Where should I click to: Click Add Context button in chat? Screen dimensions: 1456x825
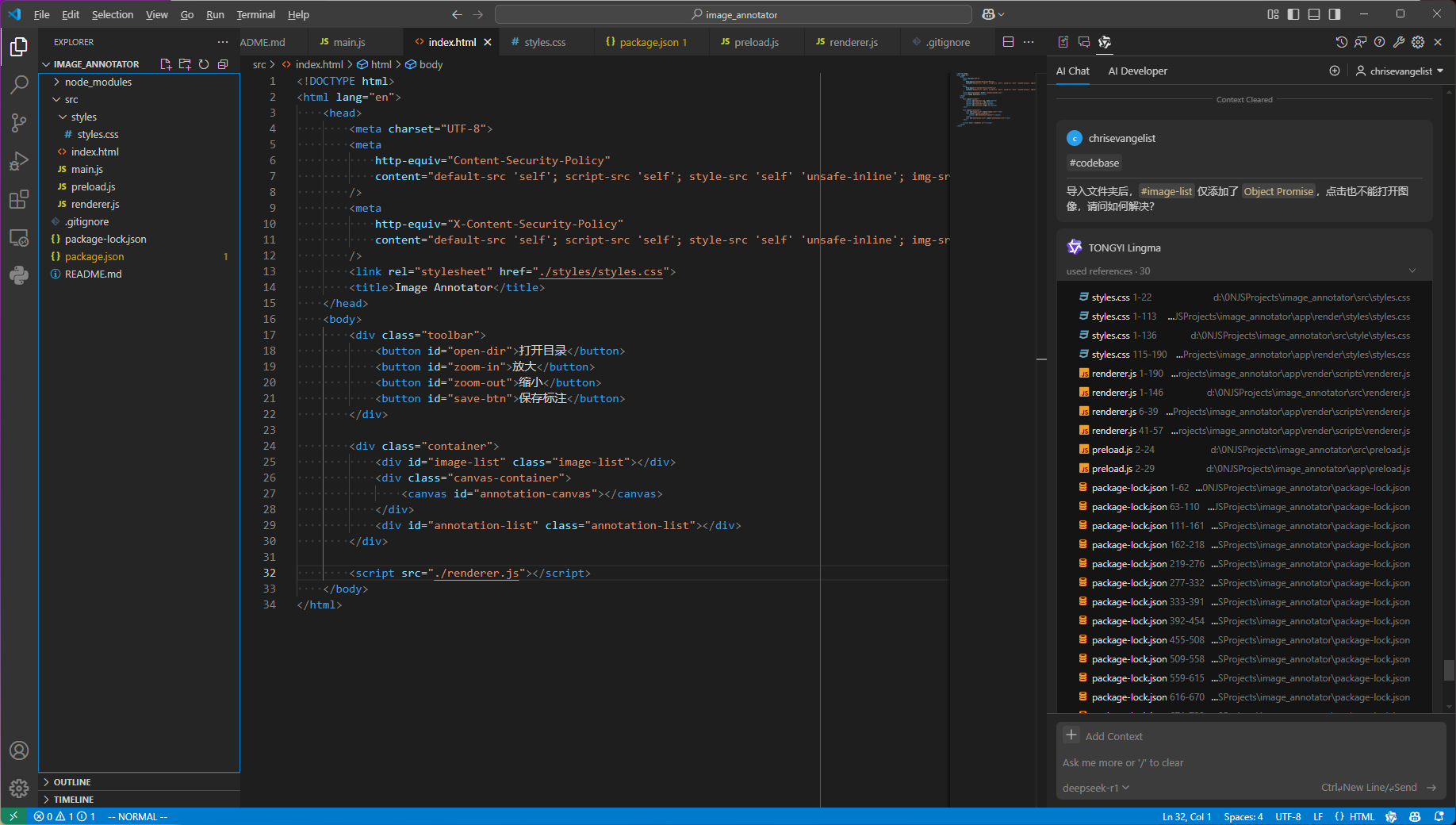1103,735
